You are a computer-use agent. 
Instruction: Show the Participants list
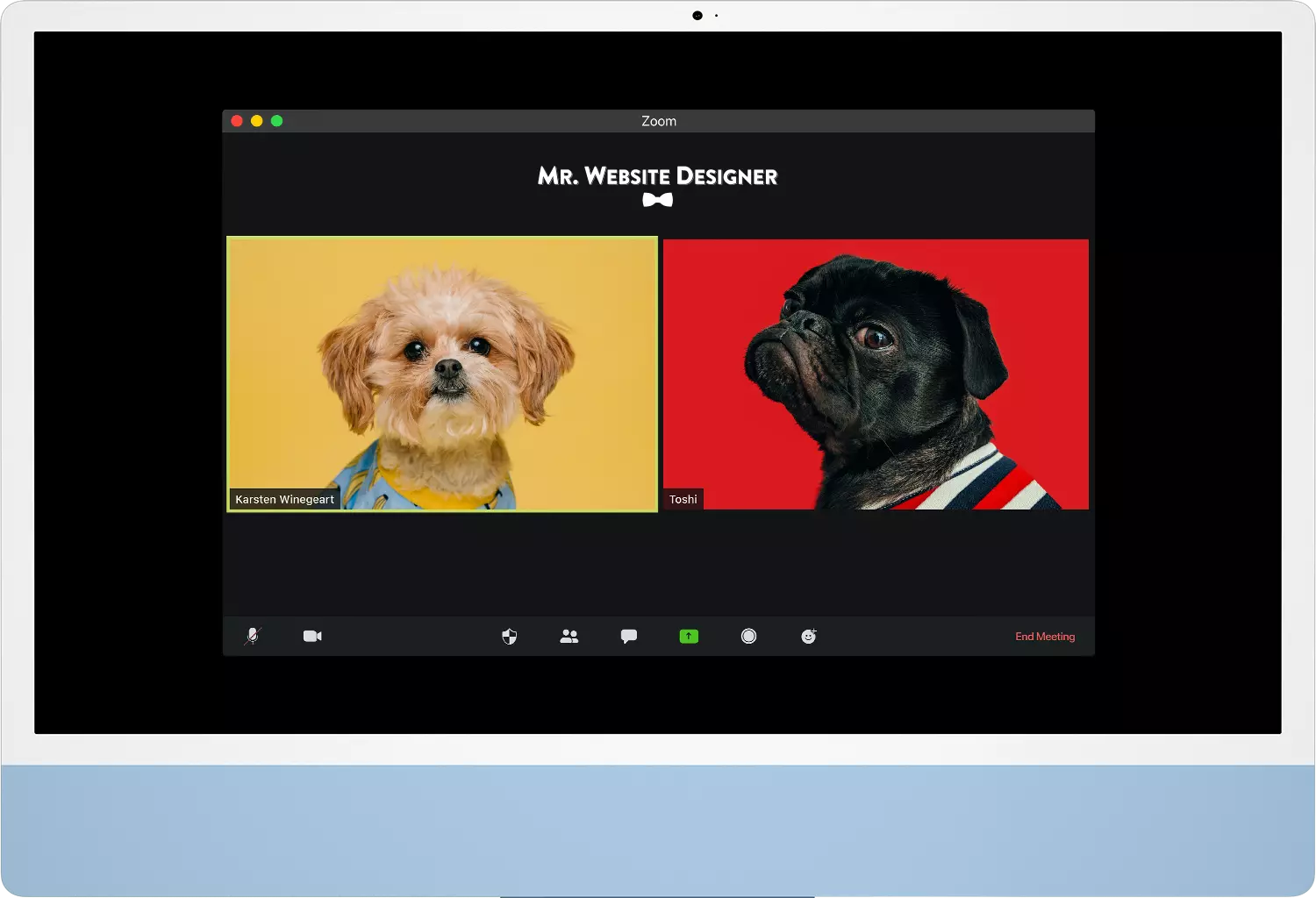pos(569,636)
